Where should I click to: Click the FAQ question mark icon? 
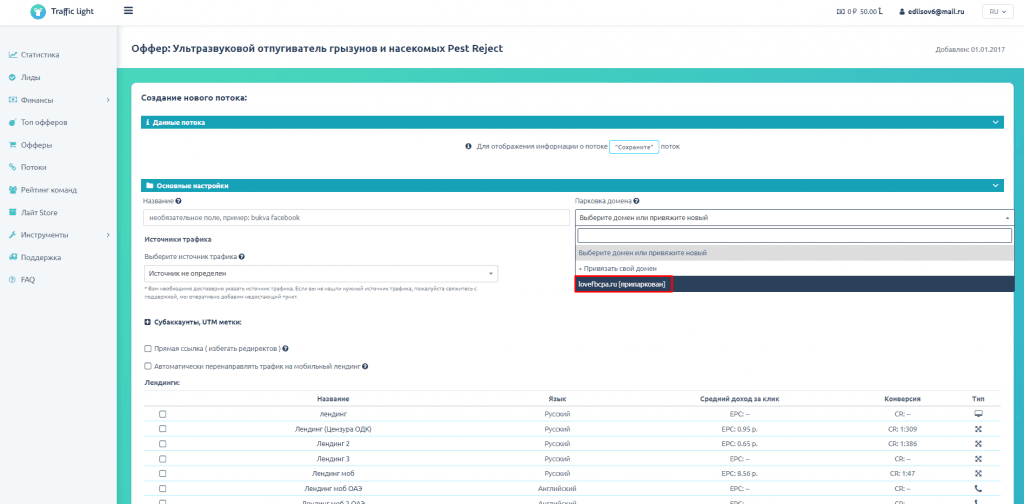click(12, 279)
